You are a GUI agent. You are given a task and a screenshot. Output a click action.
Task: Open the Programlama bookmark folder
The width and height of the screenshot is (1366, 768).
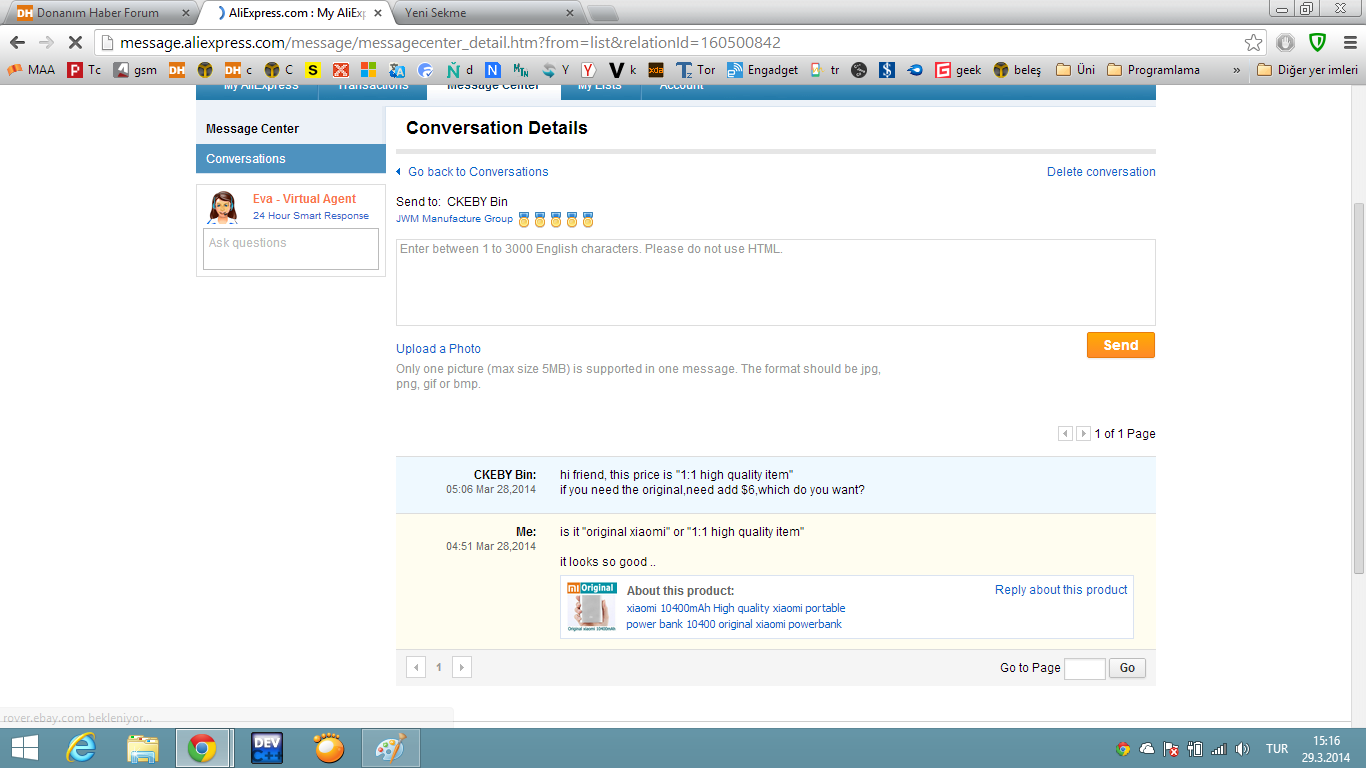1153,70
